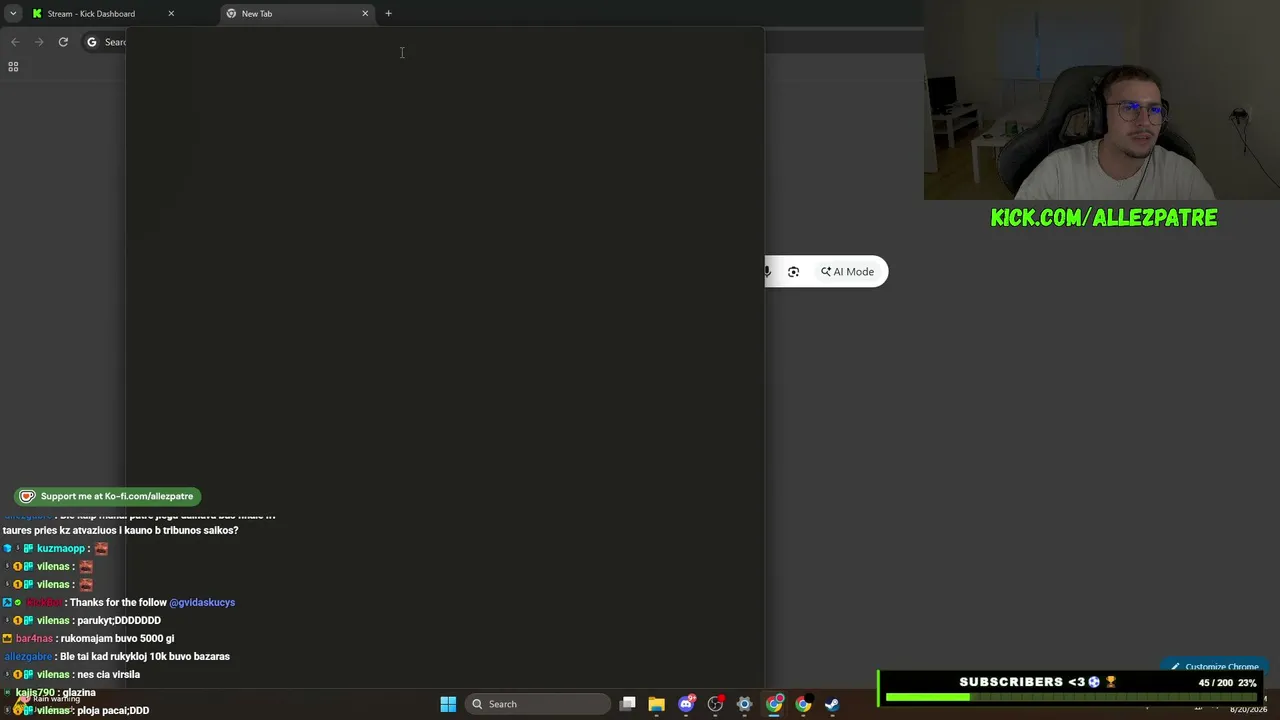
Task: Open the Chrome tab search dropdown arrow
Action: click(13, 13)
